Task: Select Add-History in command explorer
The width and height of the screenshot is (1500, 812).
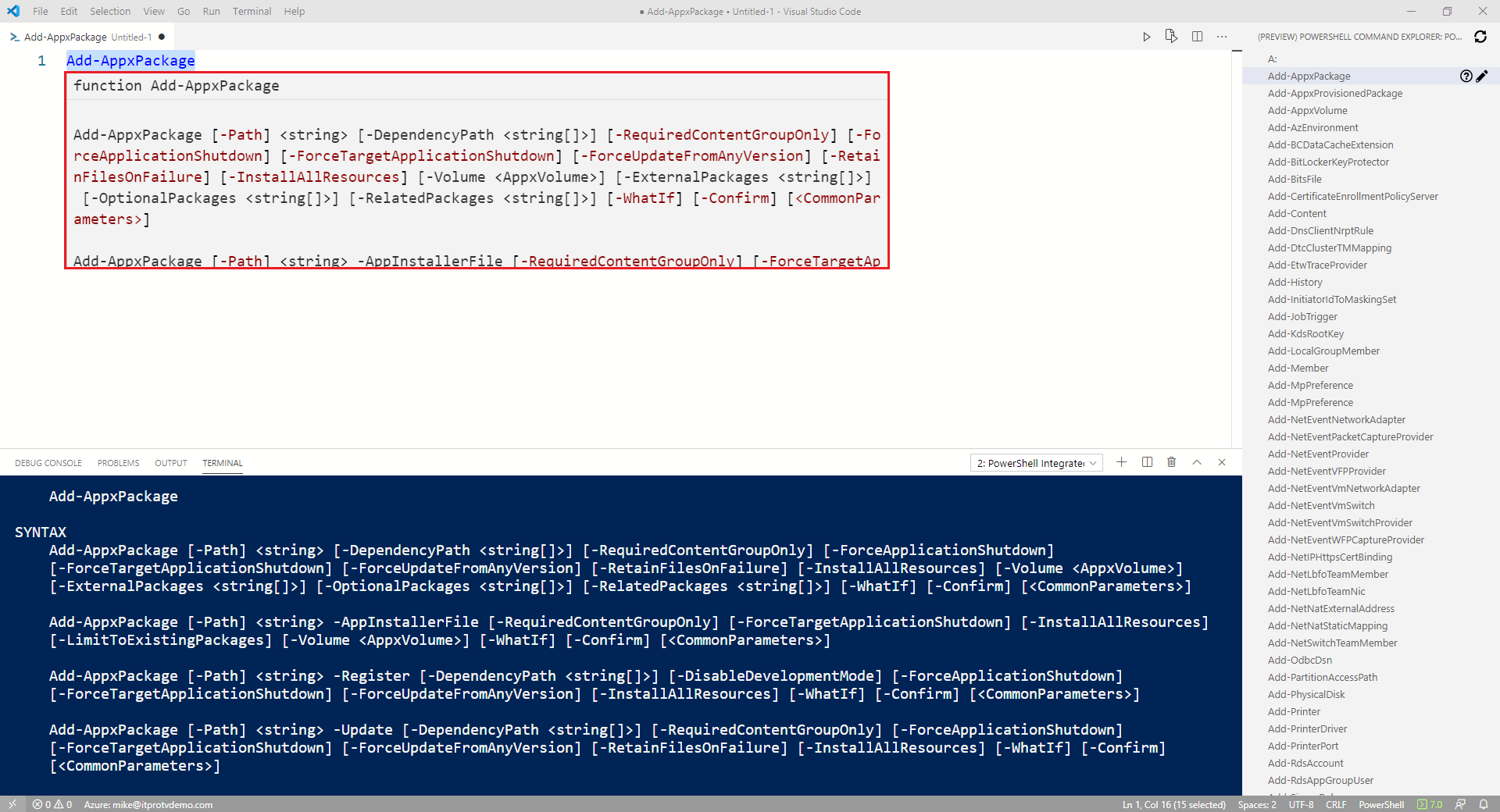Action: click(1295, 282)
